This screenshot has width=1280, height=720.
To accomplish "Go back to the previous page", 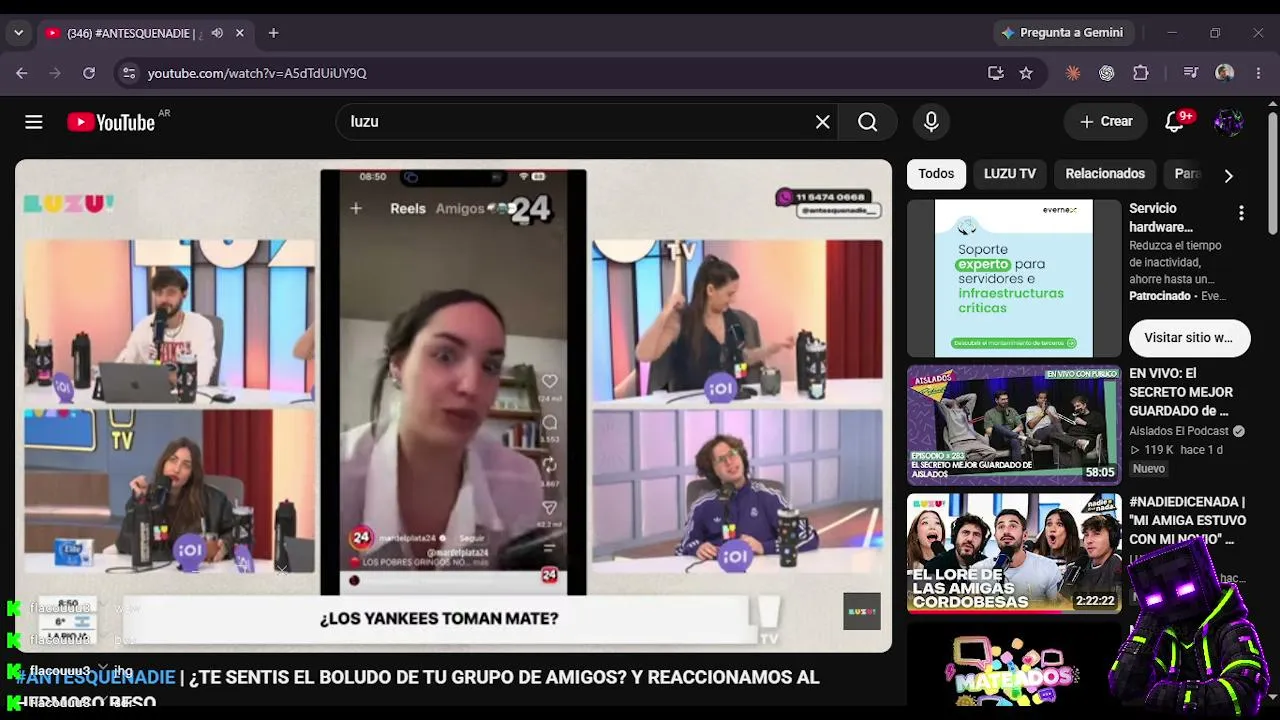I will [21, 73].
